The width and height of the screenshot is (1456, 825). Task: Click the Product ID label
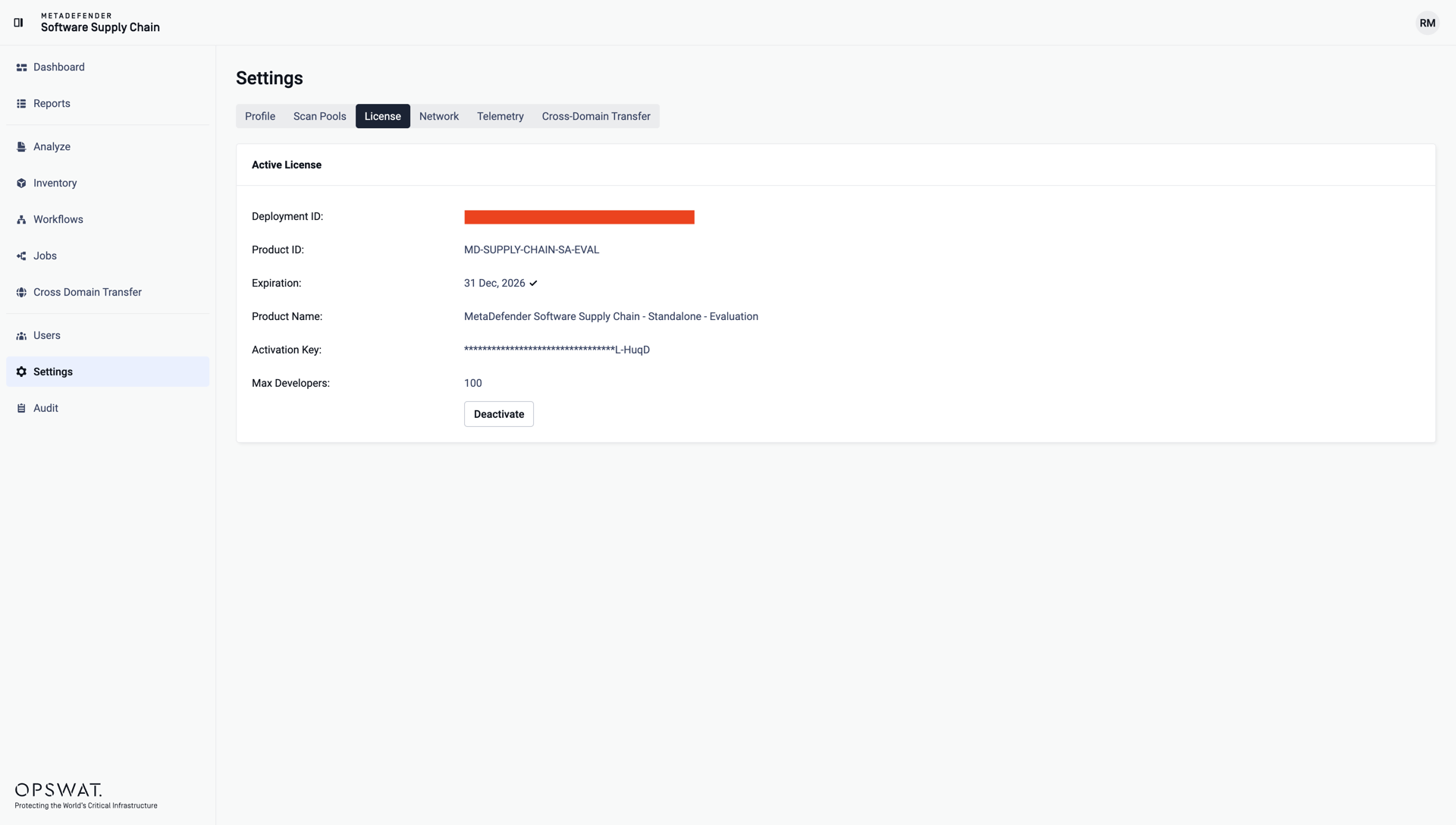pos(278,250)
